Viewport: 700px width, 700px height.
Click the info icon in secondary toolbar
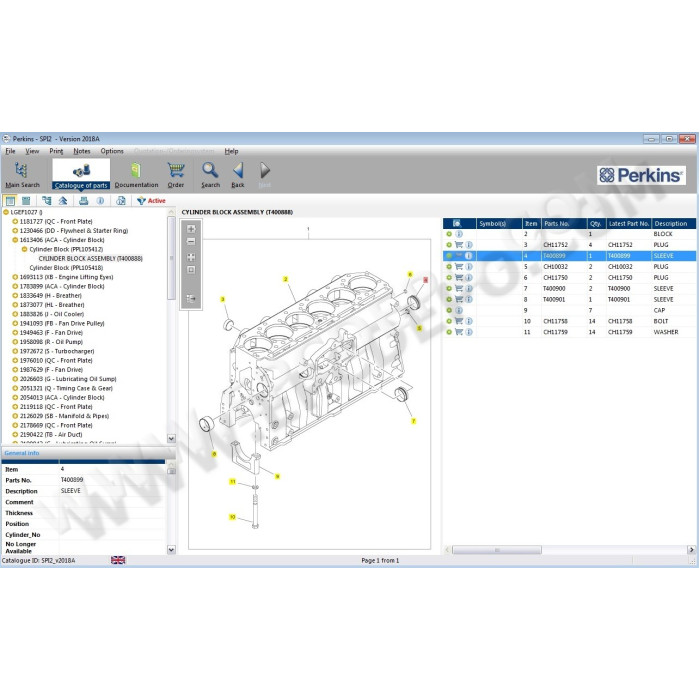point(100,201)
